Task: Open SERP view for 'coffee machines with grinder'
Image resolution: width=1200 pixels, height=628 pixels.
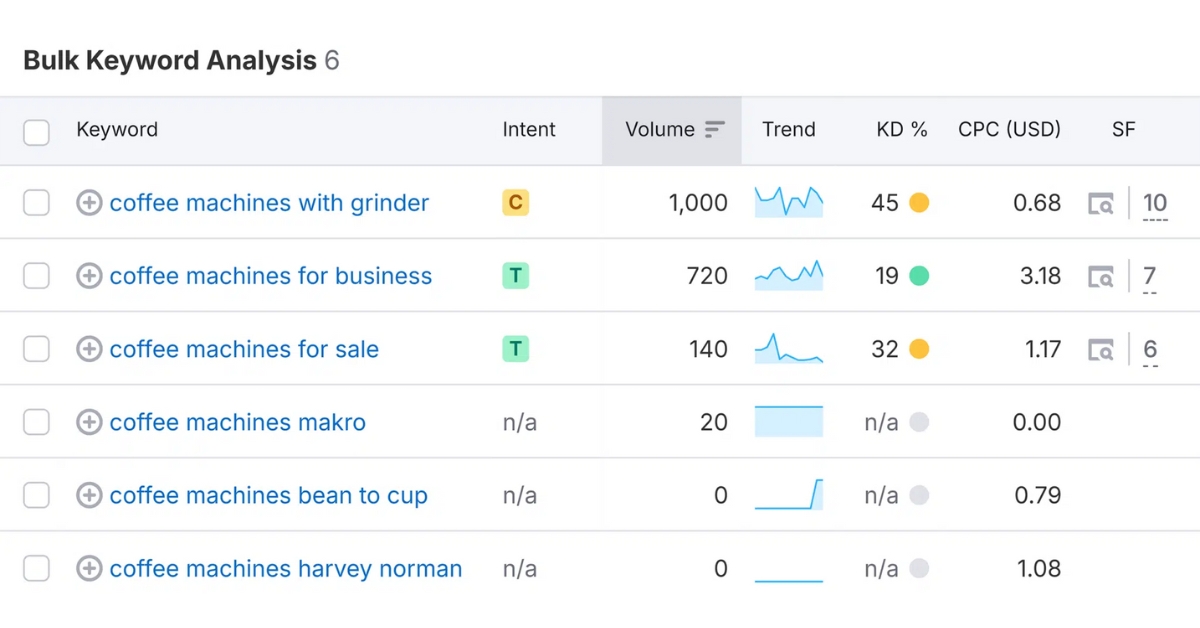Action: (1101, 204)
